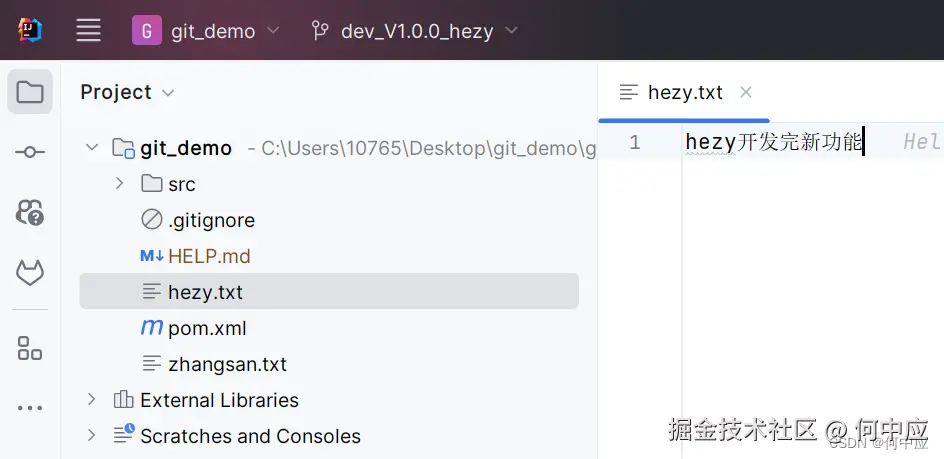Click the IntelliJ IDEA logo icon
Screen dimensions: 944x459
[x=30, y=30]
